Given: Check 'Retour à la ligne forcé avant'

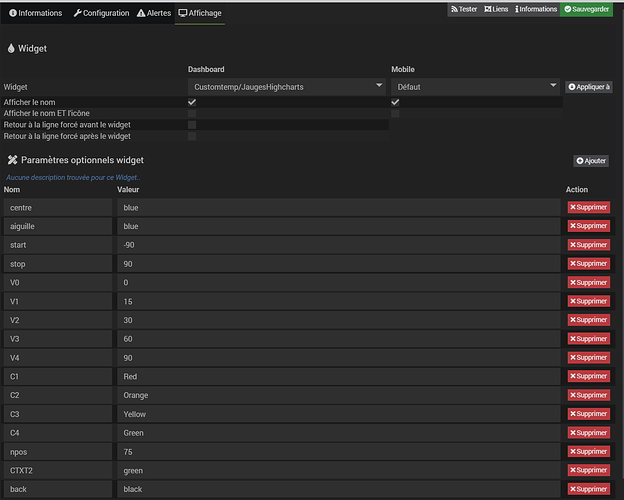Looking at the screenshot, I should click(x=192, y=125).
